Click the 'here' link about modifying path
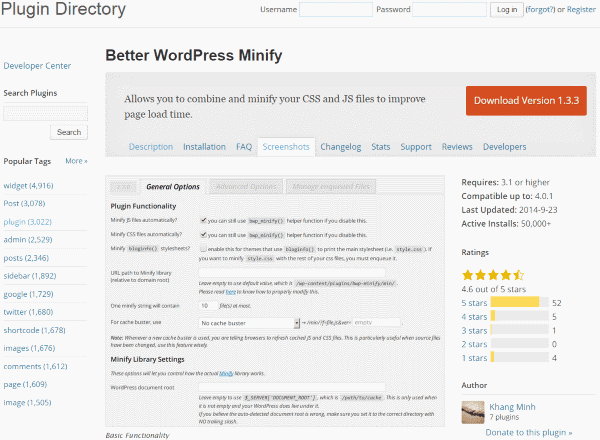The width and height of the screenshot is (600, 440). pyautogui.click(x=230, y=292)
